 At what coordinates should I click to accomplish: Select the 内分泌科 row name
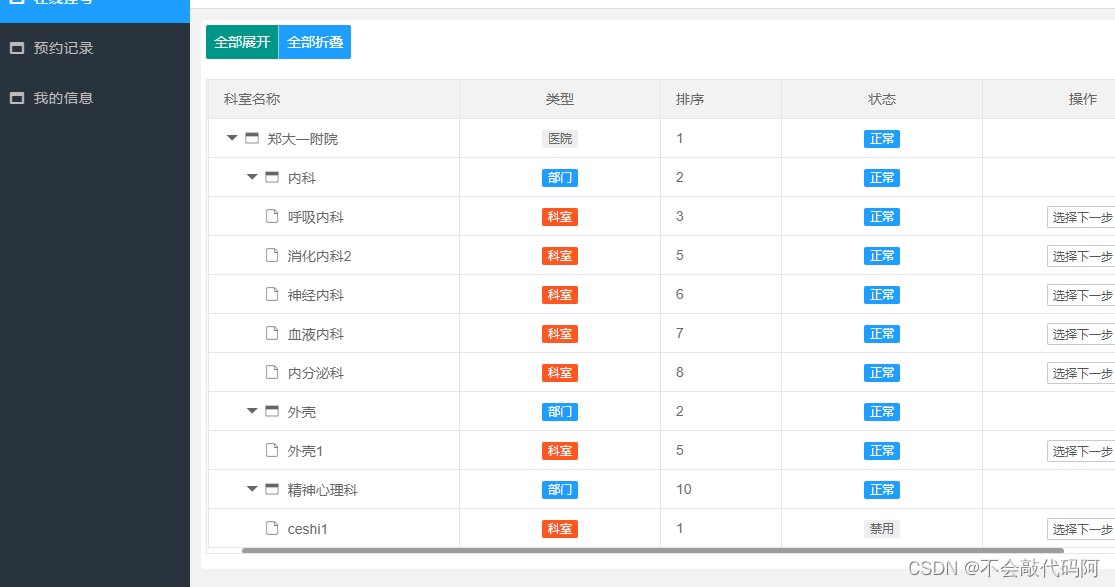tap(316, 373)
